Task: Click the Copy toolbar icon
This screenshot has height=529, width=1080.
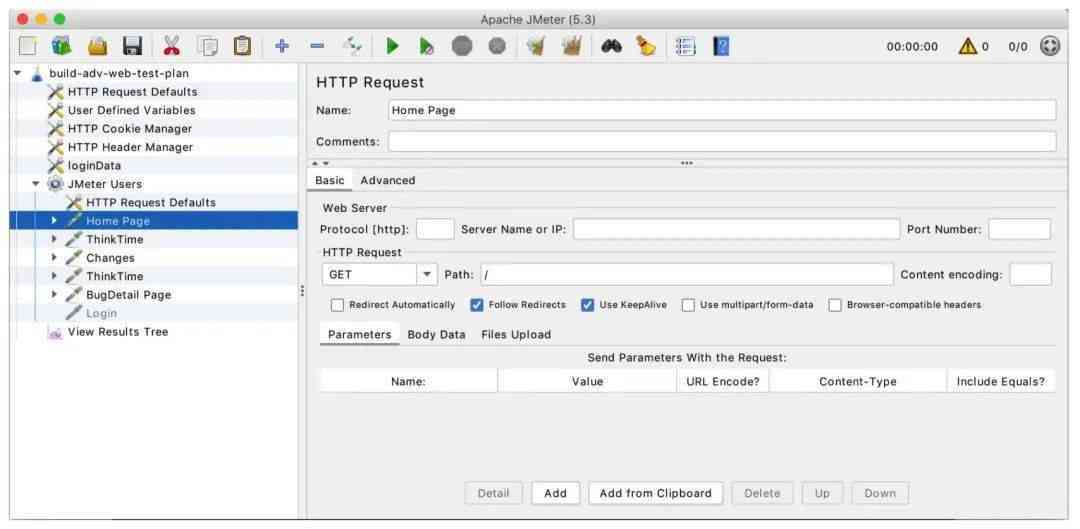Action: coord(207,46)
